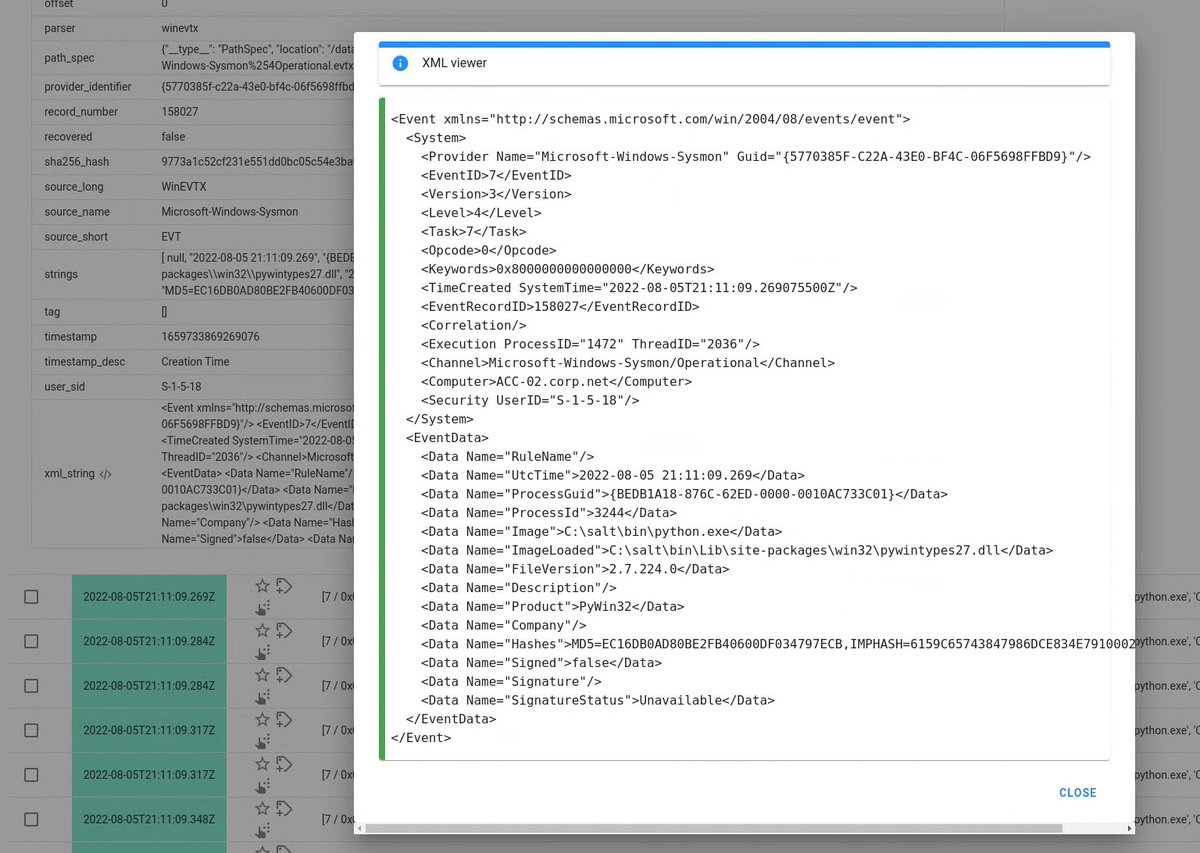Check the box of the first 21:11:09.317Z row
The width and height of the screenshot is (1200, 853).
[31, 730]
